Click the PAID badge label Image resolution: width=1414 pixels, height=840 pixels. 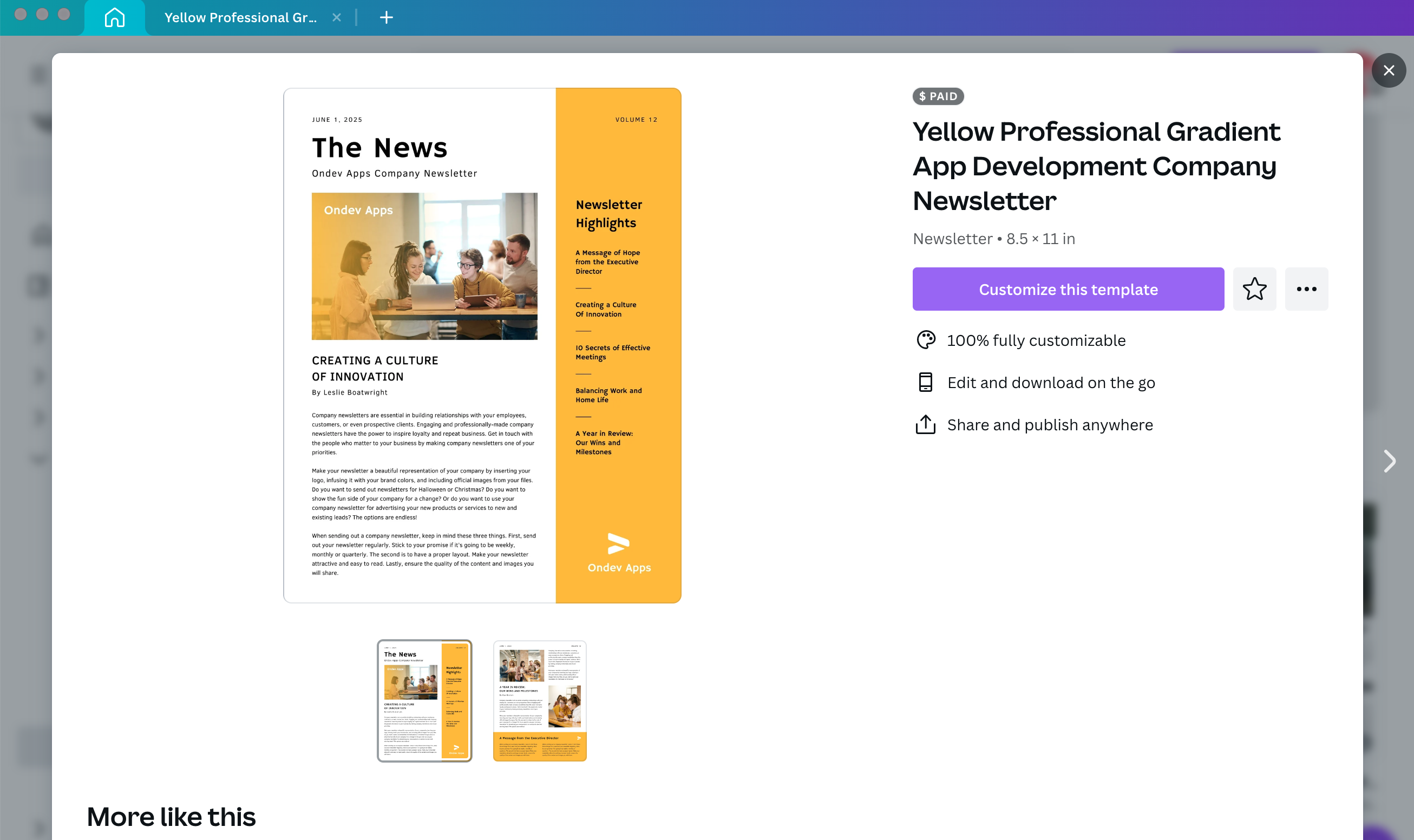click(x=938, y=96)
